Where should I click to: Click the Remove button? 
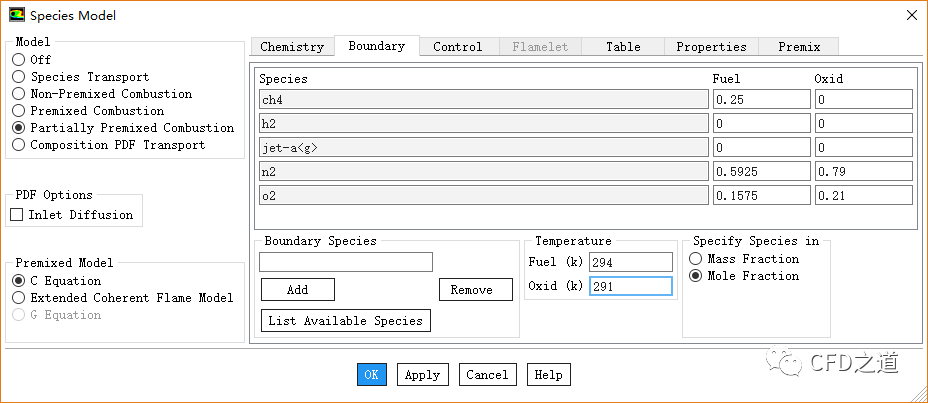click(x=471, y=290)
